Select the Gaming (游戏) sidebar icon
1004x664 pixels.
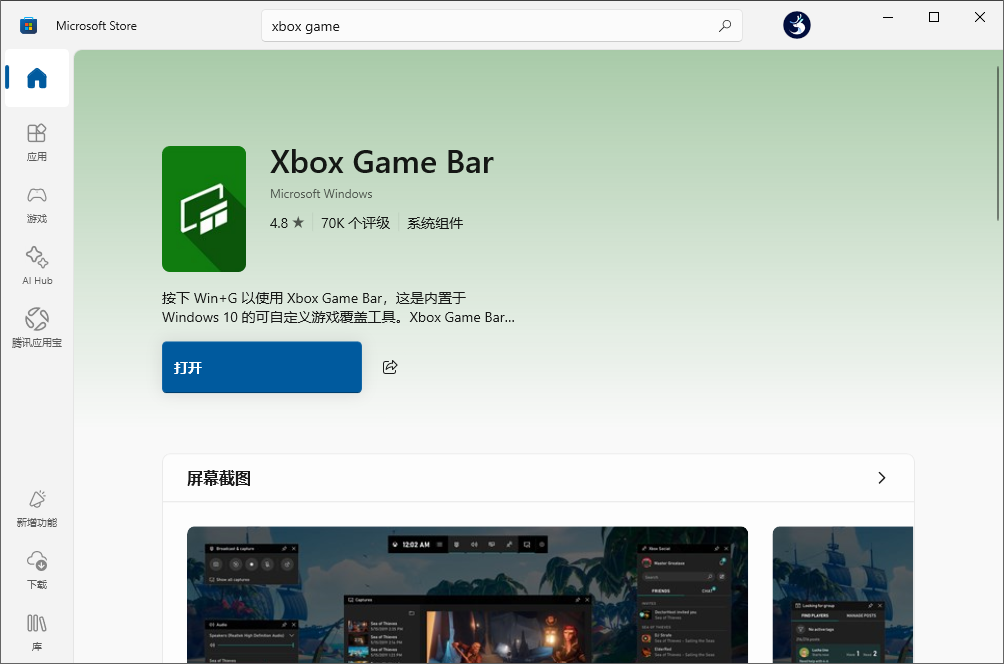click(x=36, y=205)
